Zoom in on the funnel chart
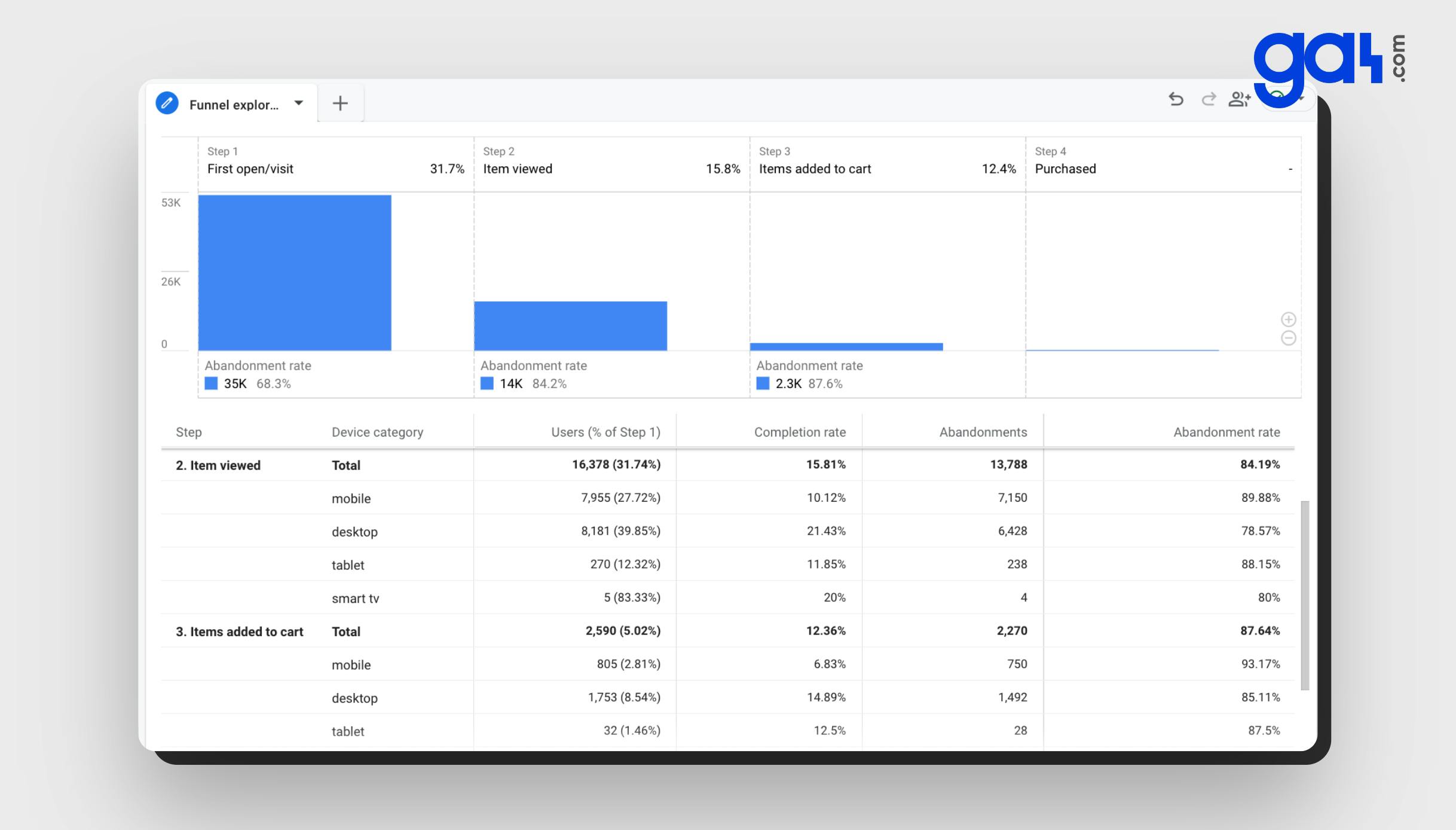 coord(1288,319)
